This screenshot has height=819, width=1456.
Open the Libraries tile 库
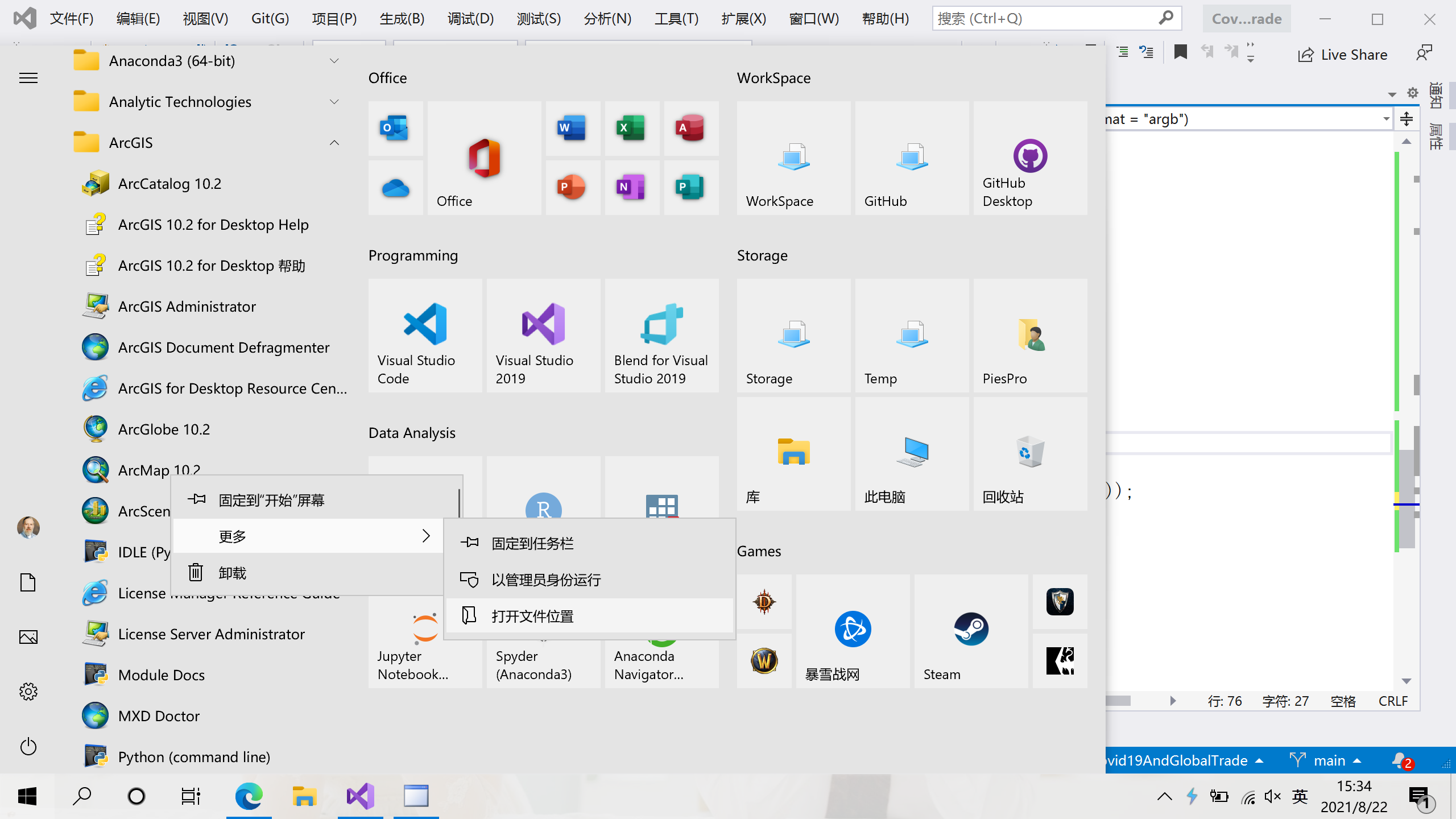793,454
